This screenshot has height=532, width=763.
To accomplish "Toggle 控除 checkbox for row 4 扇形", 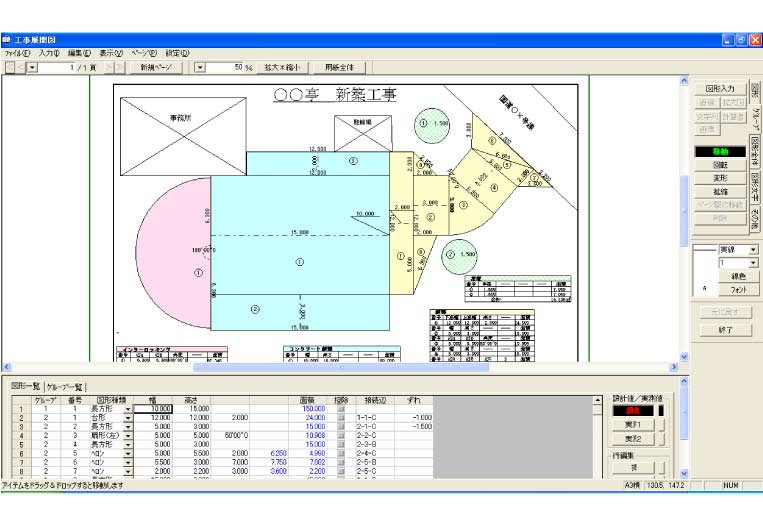I will tap(341, 435).
